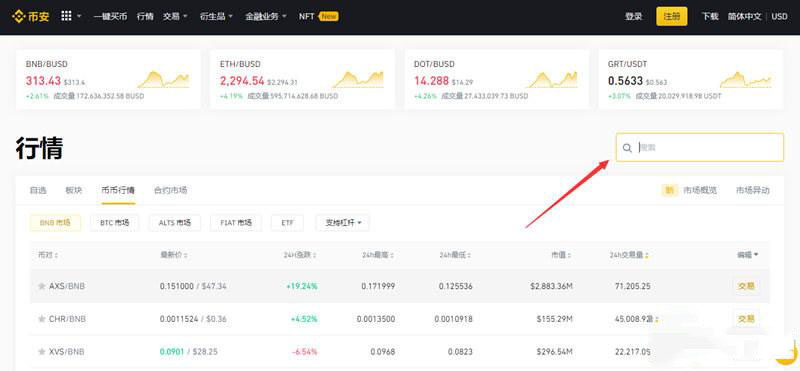Sort by 币对 pair column arrows
800x371 pixels.
[56, 255]
